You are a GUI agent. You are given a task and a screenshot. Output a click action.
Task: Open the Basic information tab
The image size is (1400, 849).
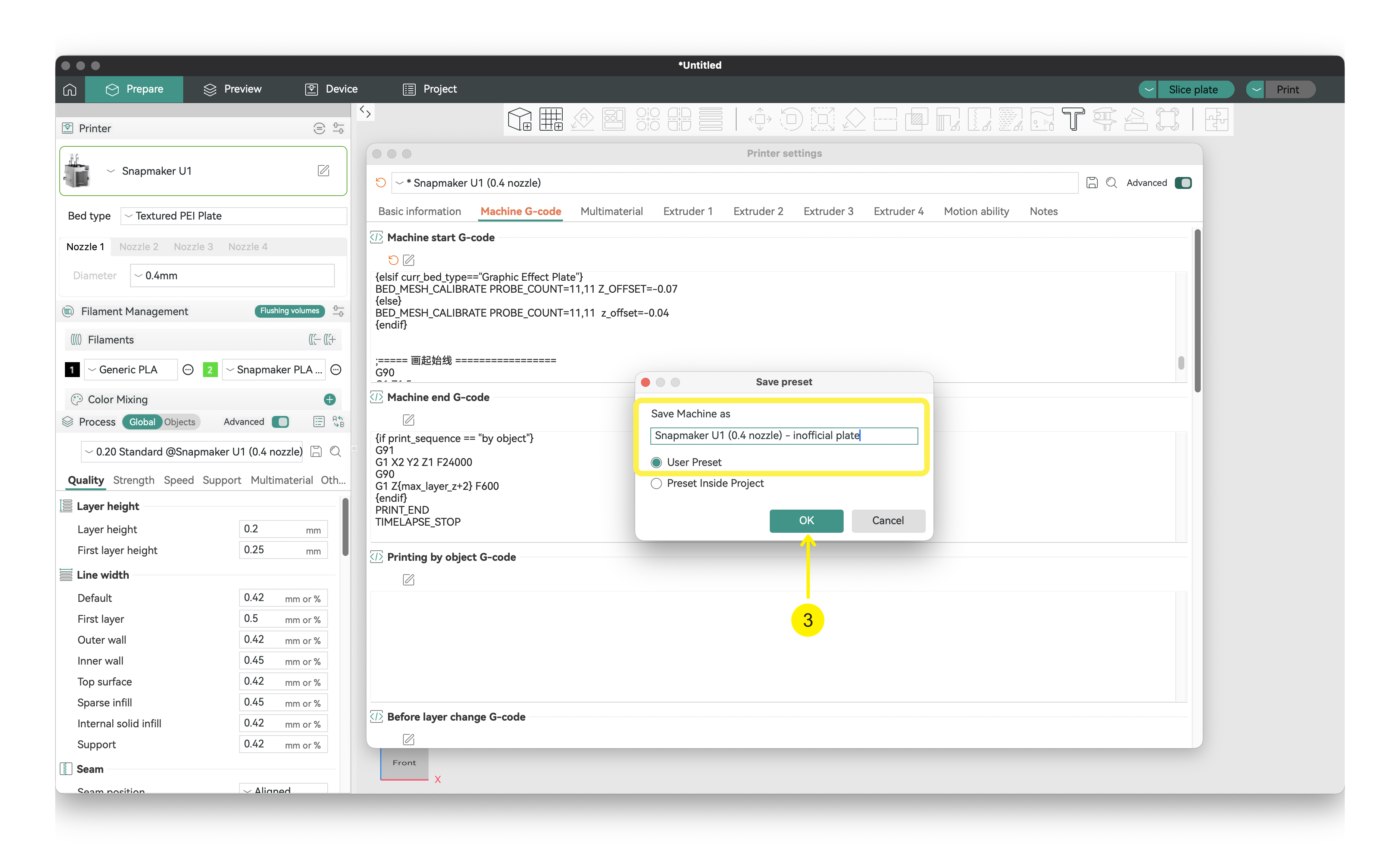420,212
